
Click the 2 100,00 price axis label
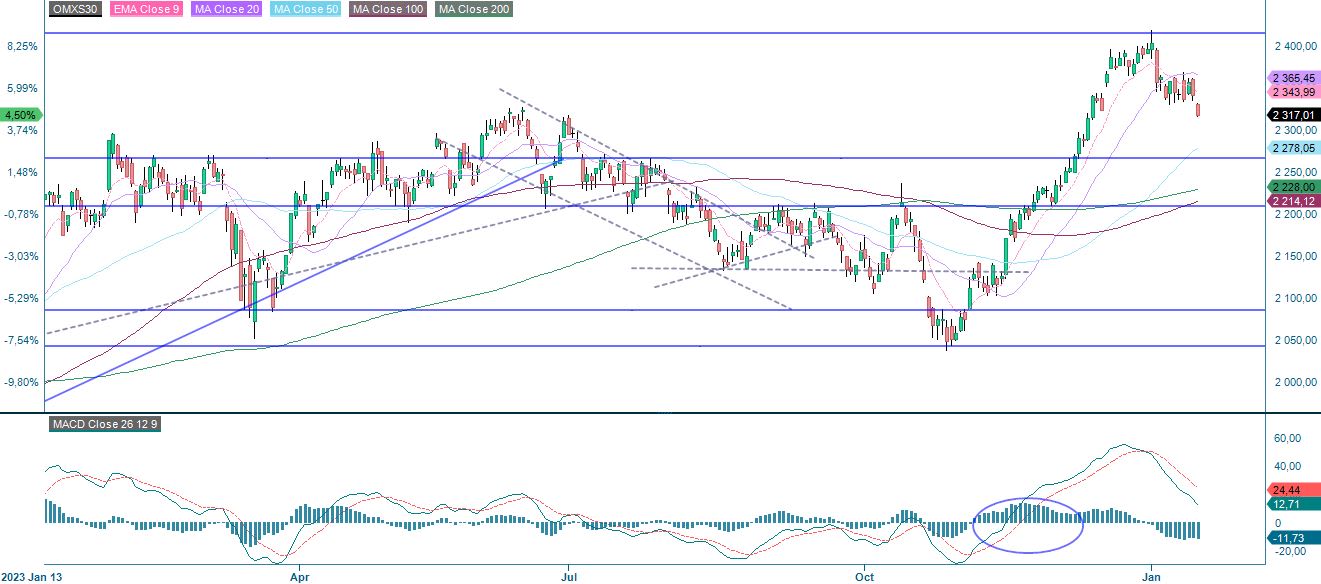pos(1298,298)
